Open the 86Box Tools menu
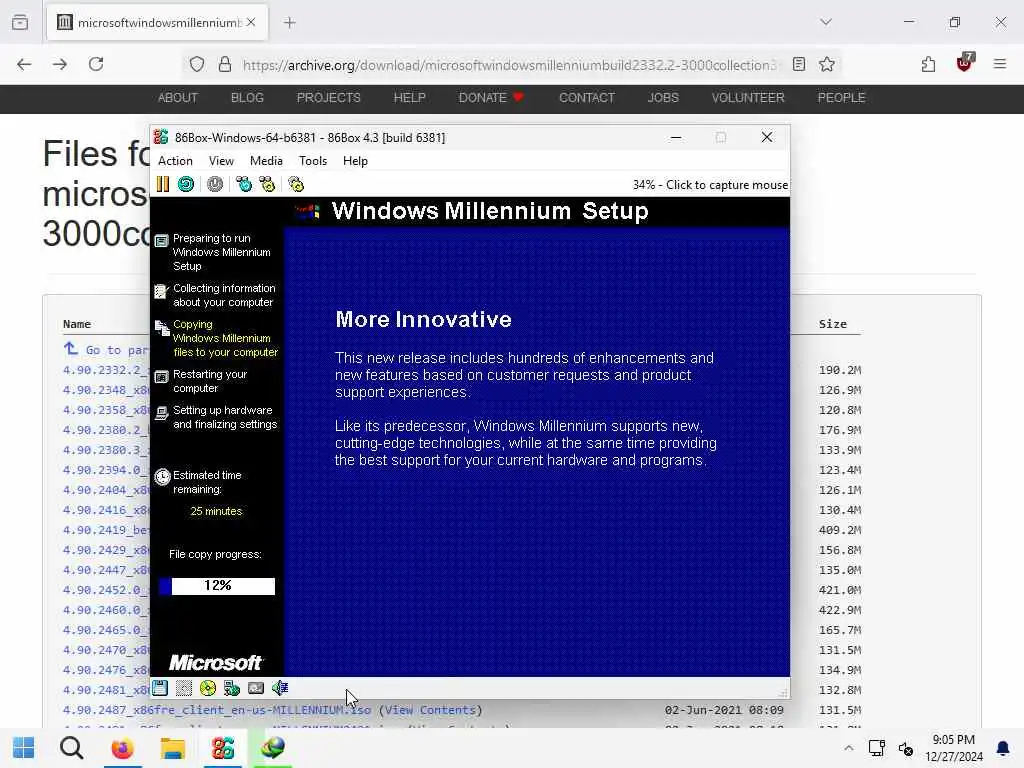Screen dimensions: 1024x768 pos(313,161)
